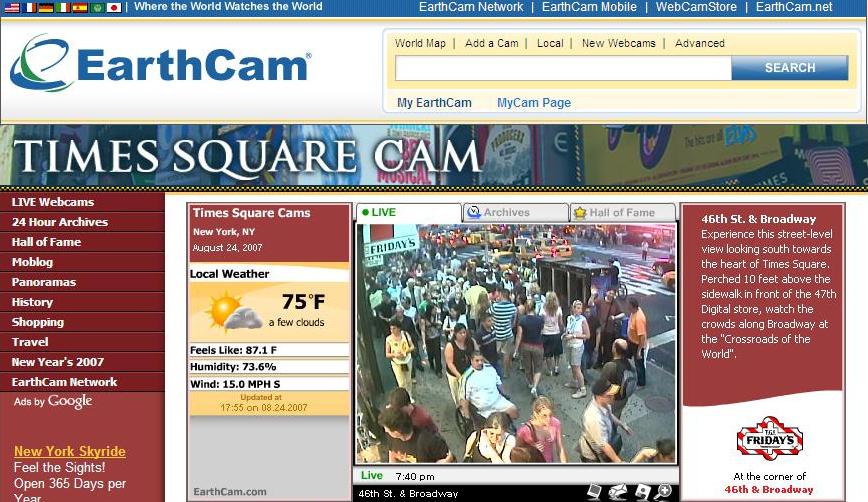Open New Year's 2007 in the sidebar

pos(82,361)
